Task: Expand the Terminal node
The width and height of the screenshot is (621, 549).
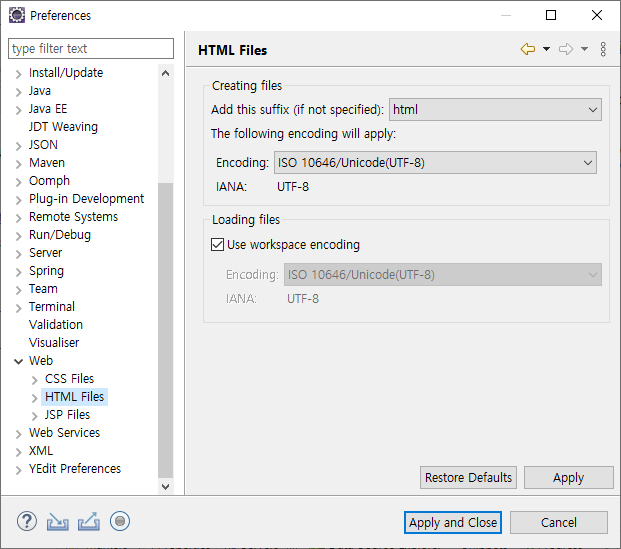Action: pyautogui.click(x=18, y=308)
